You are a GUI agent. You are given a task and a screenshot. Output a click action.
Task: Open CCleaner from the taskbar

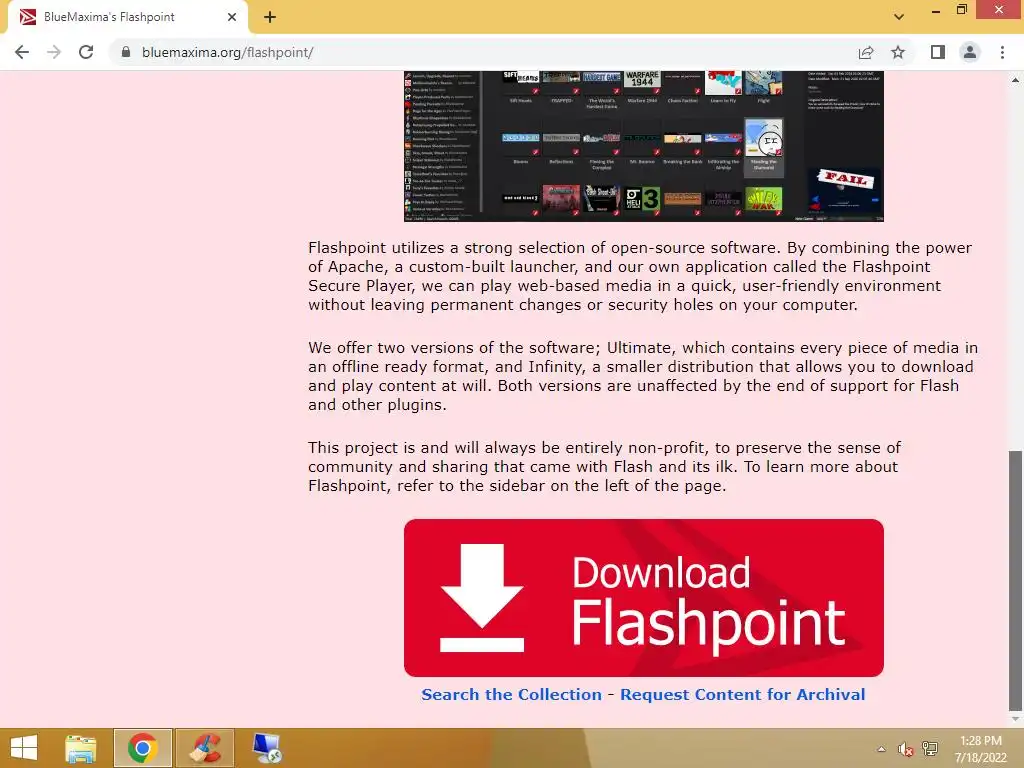(x=205, y=748)
